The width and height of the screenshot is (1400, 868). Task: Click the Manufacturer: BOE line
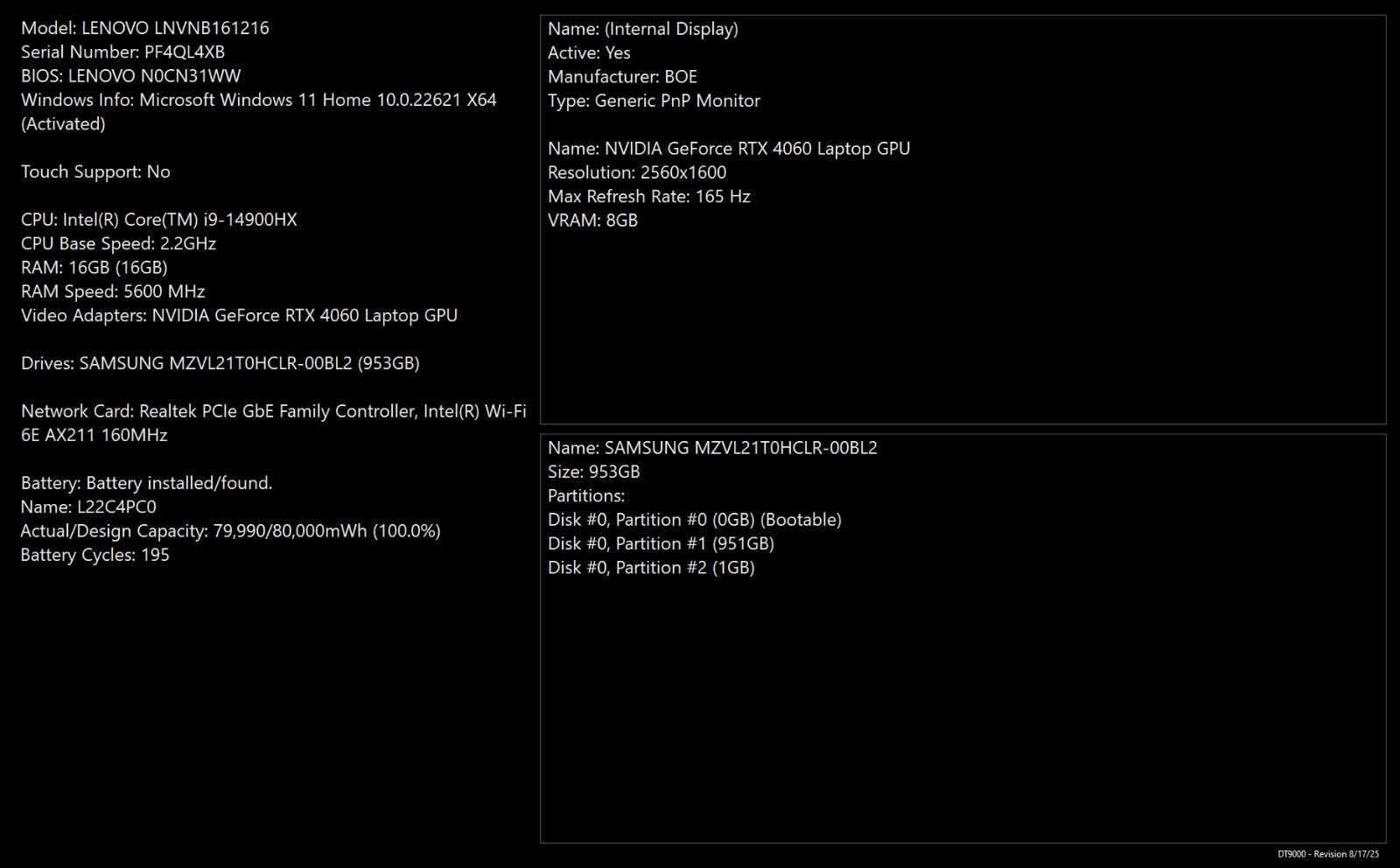point(622,77)
